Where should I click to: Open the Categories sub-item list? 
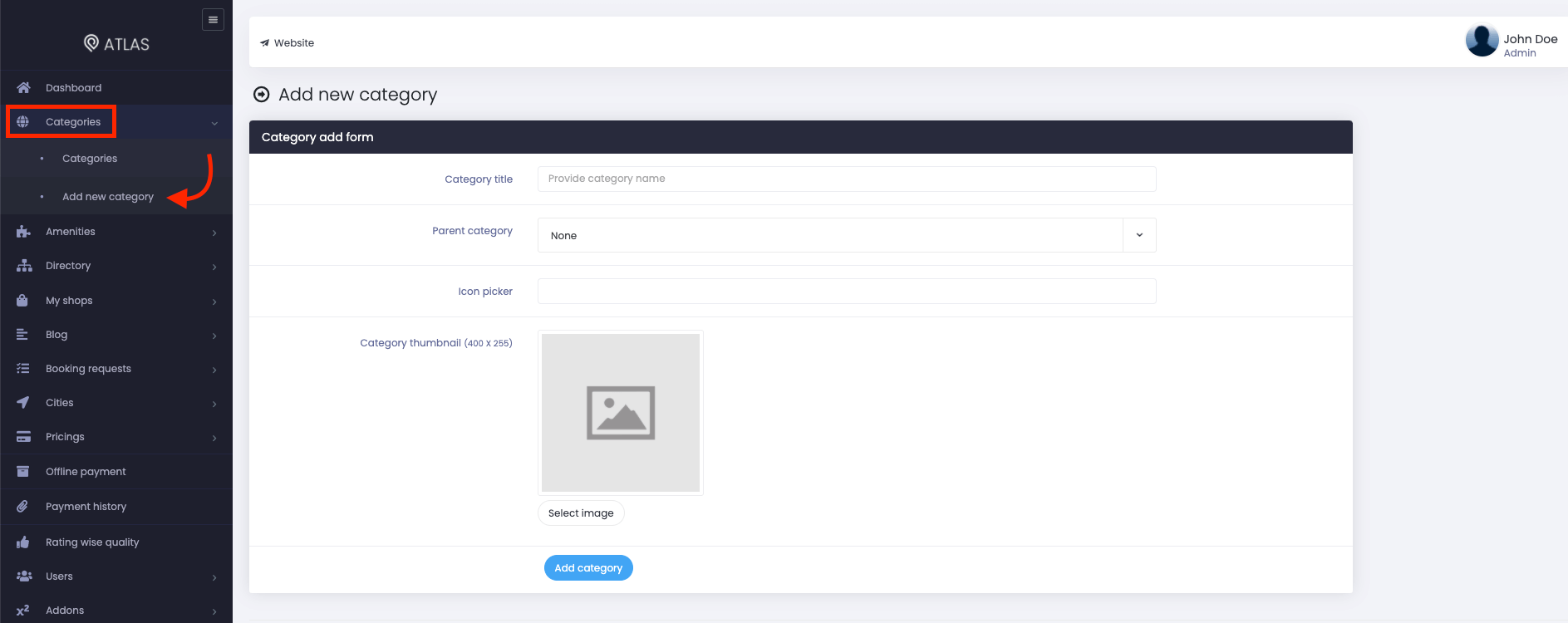[90, 159]
